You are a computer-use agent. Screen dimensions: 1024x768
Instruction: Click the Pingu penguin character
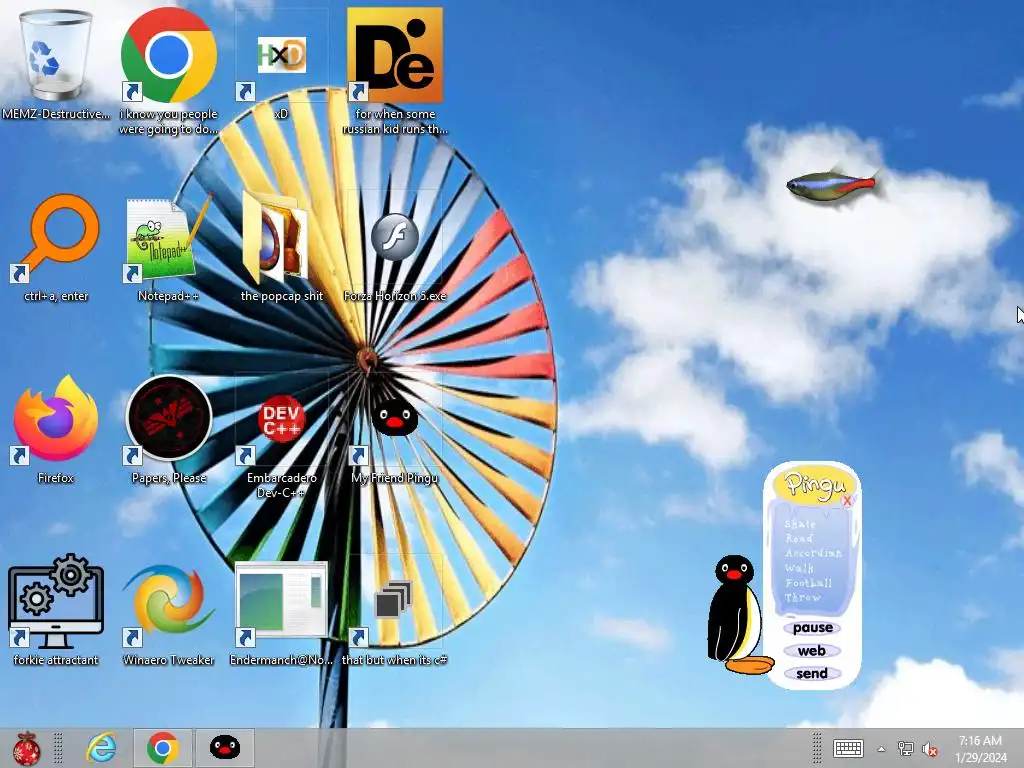[739, 615]
